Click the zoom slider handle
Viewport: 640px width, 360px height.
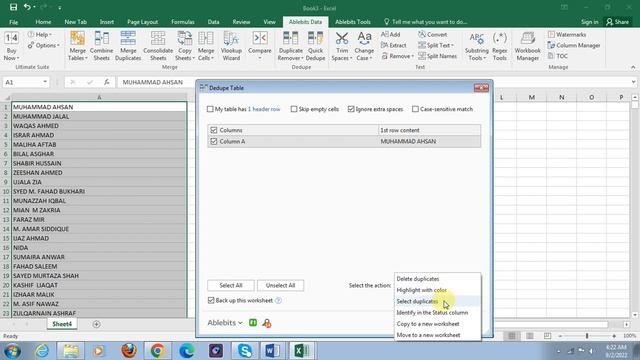(587, 336)
